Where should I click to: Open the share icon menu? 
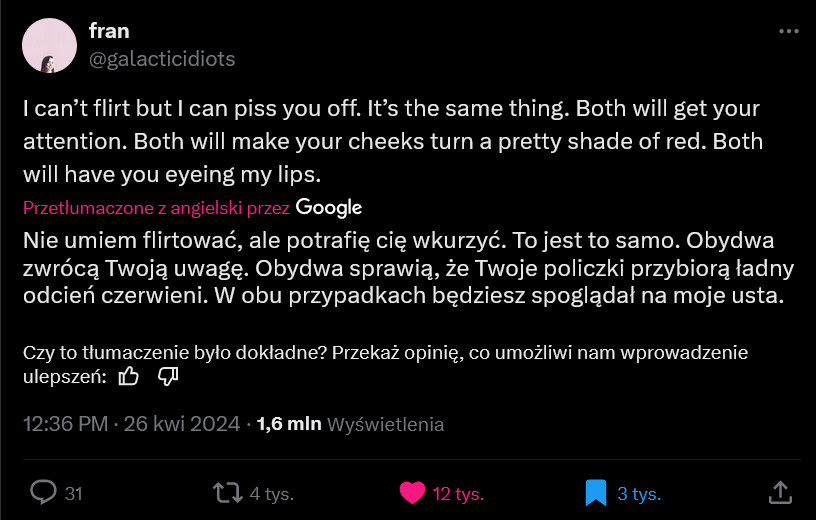point(780,491)
